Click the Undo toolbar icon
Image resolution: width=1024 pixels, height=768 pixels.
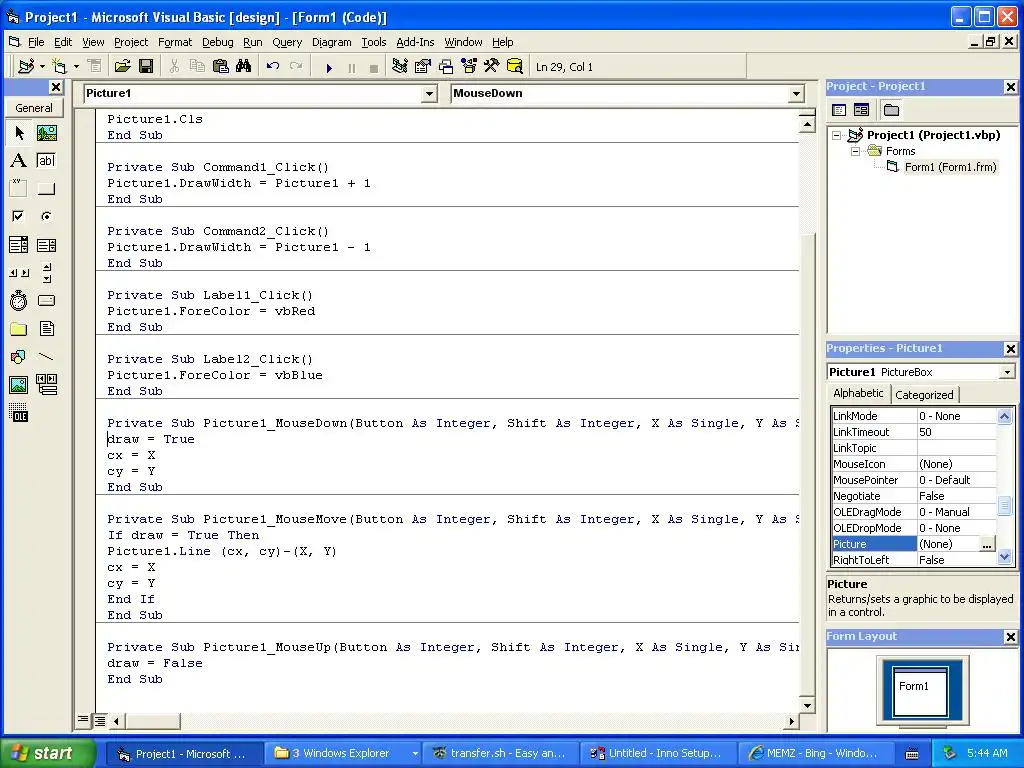(273, 67)
